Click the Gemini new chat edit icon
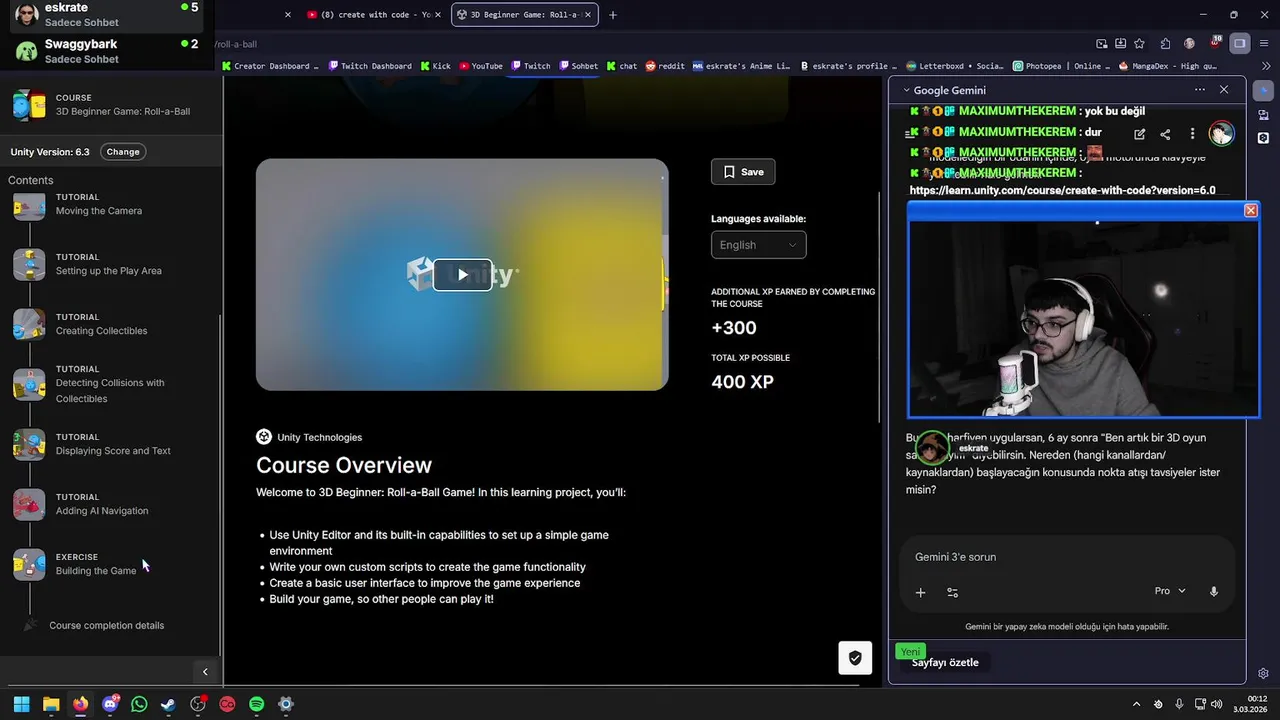Screen dimensions: 1280x720 point(1140,134)
